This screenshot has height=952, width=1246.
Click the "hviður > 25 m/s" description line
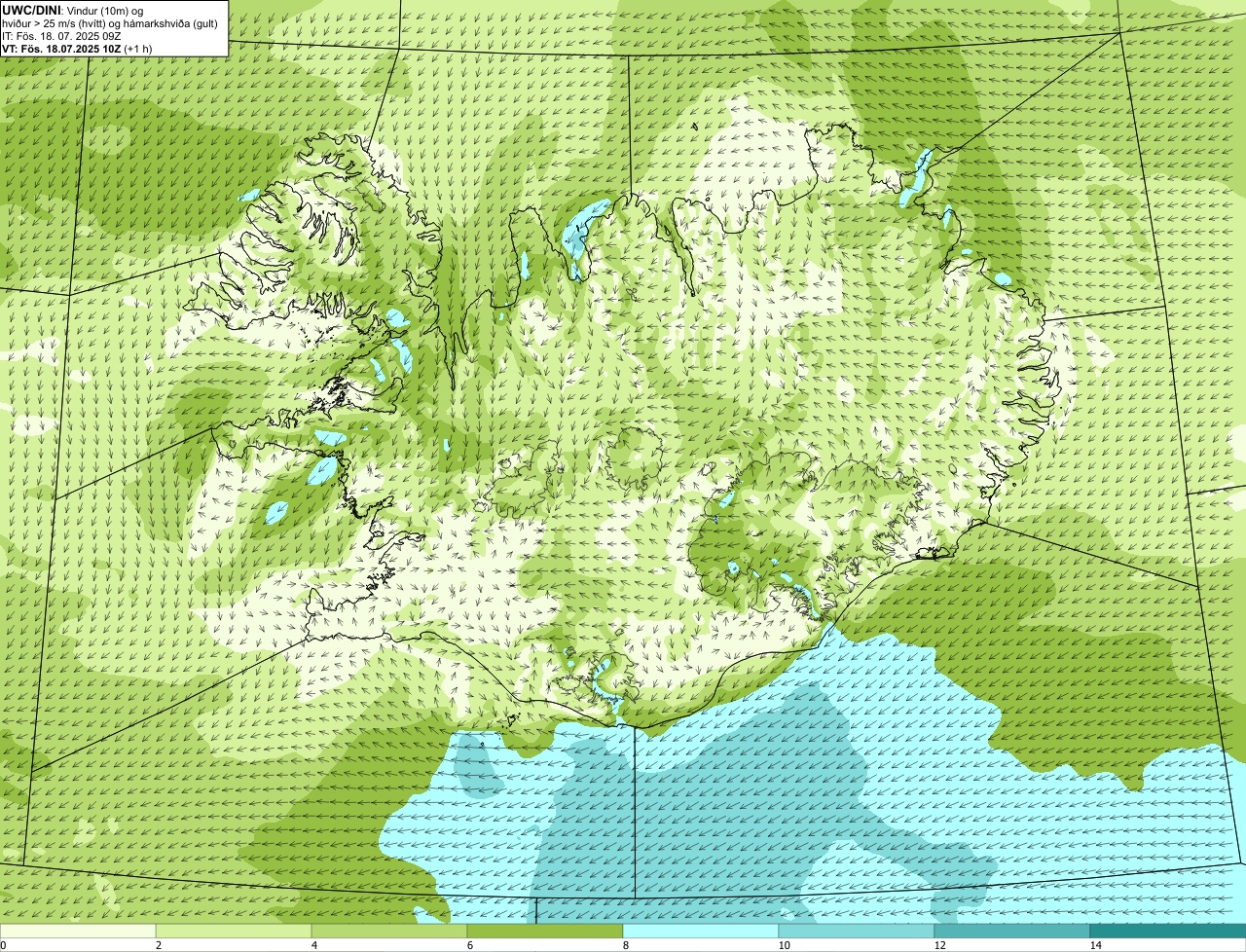(x=110, y=23)
